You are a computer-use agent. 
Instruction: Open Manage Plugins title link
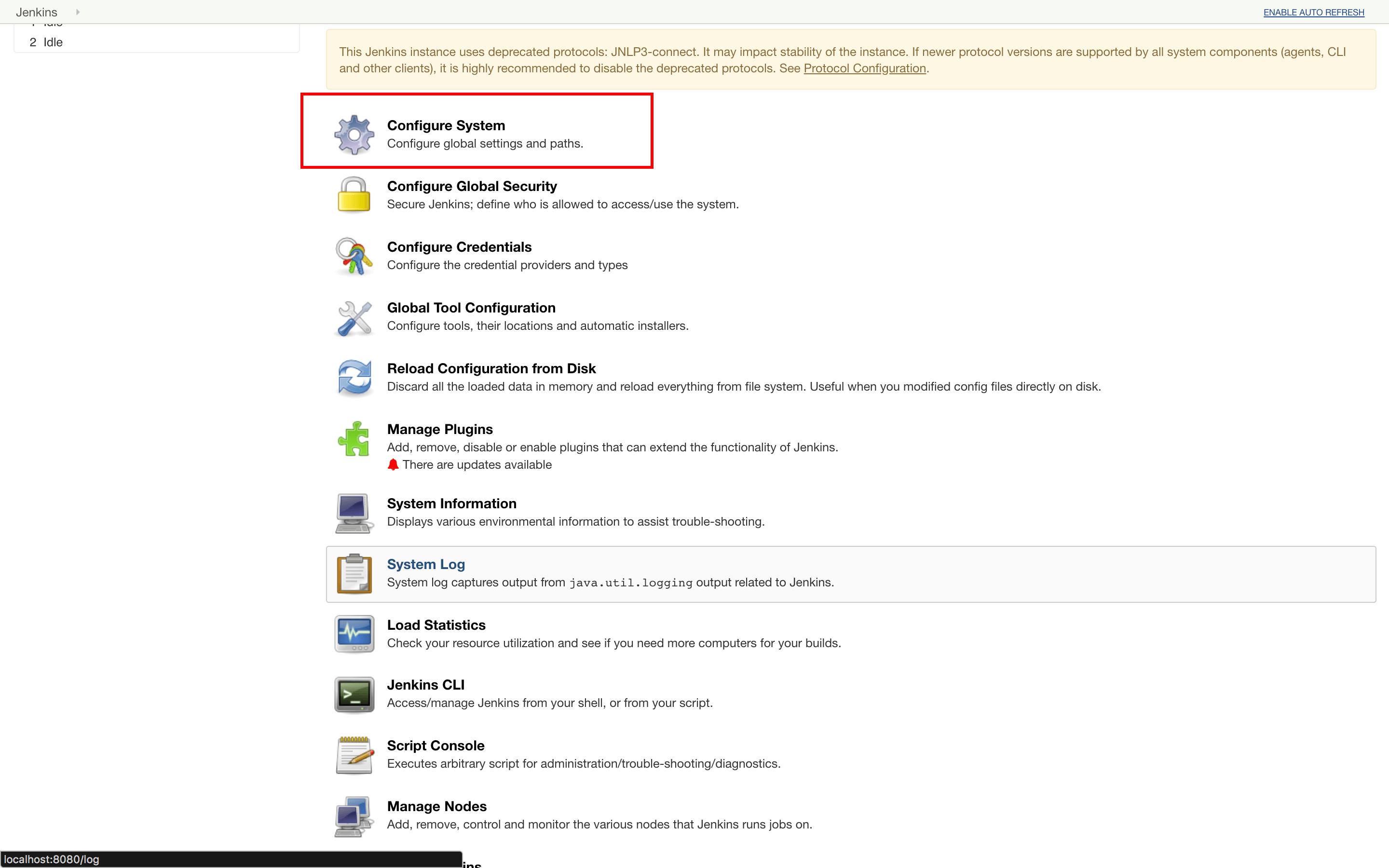(x=440, y=429)
